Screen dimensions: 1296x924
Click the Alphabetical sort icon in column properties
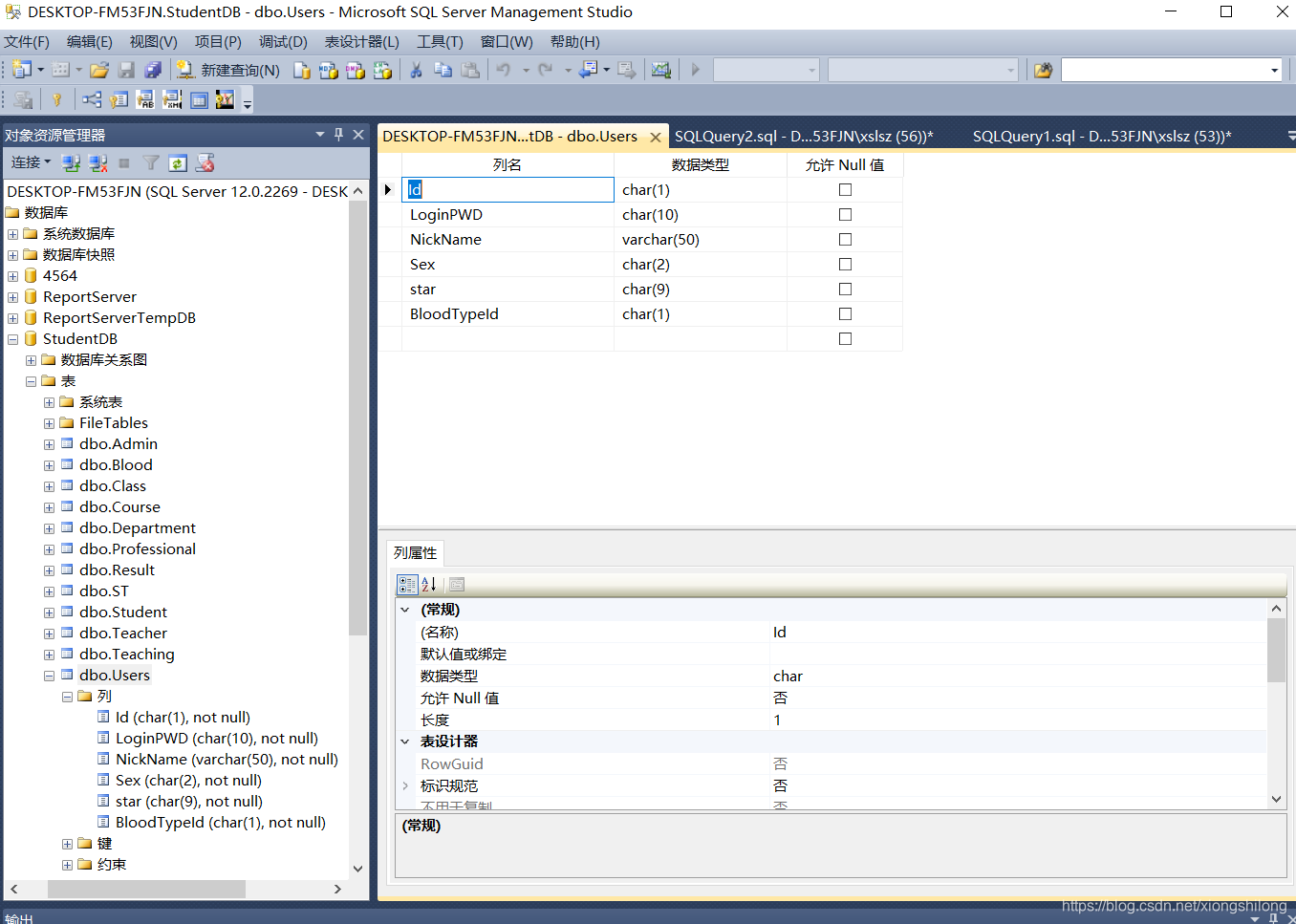pos(429,584)
